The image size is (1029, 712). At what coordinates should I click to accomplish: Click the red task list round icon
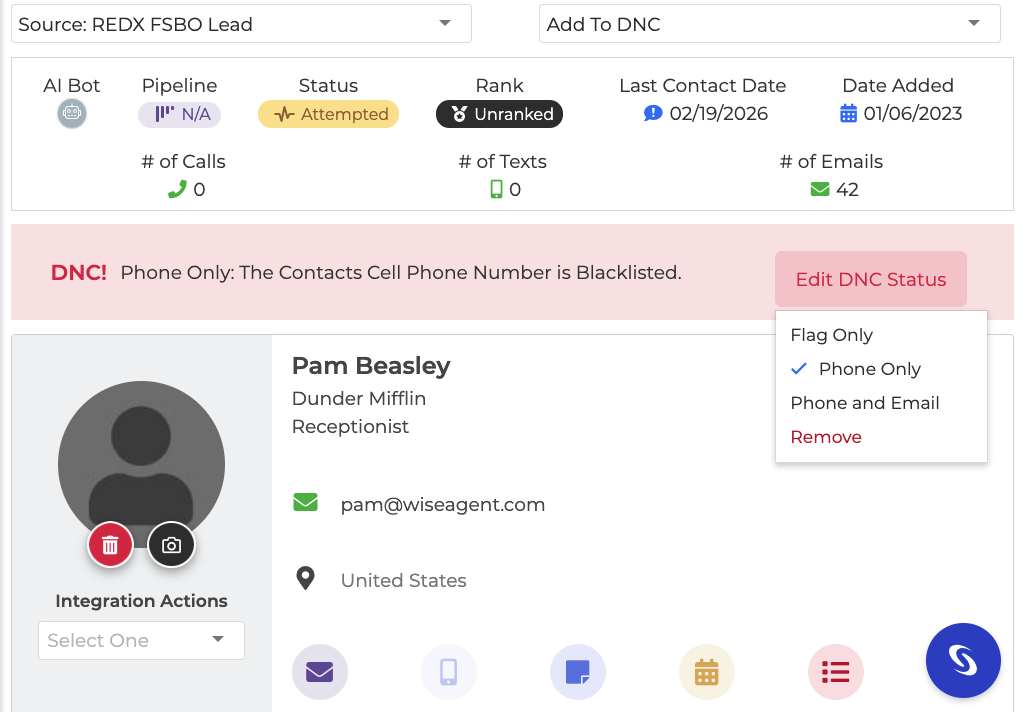click(x=835, y=672)
